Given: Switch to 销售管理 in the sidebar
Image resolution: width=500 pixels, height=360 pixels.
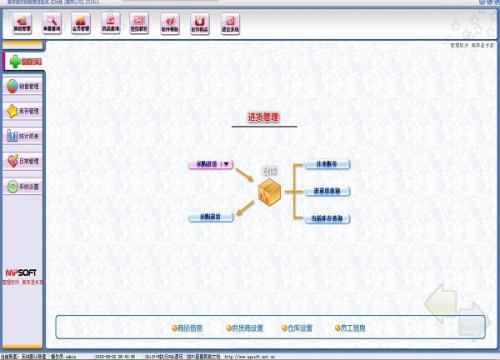Looking at the screenshot, I should (x=23, y=86).
